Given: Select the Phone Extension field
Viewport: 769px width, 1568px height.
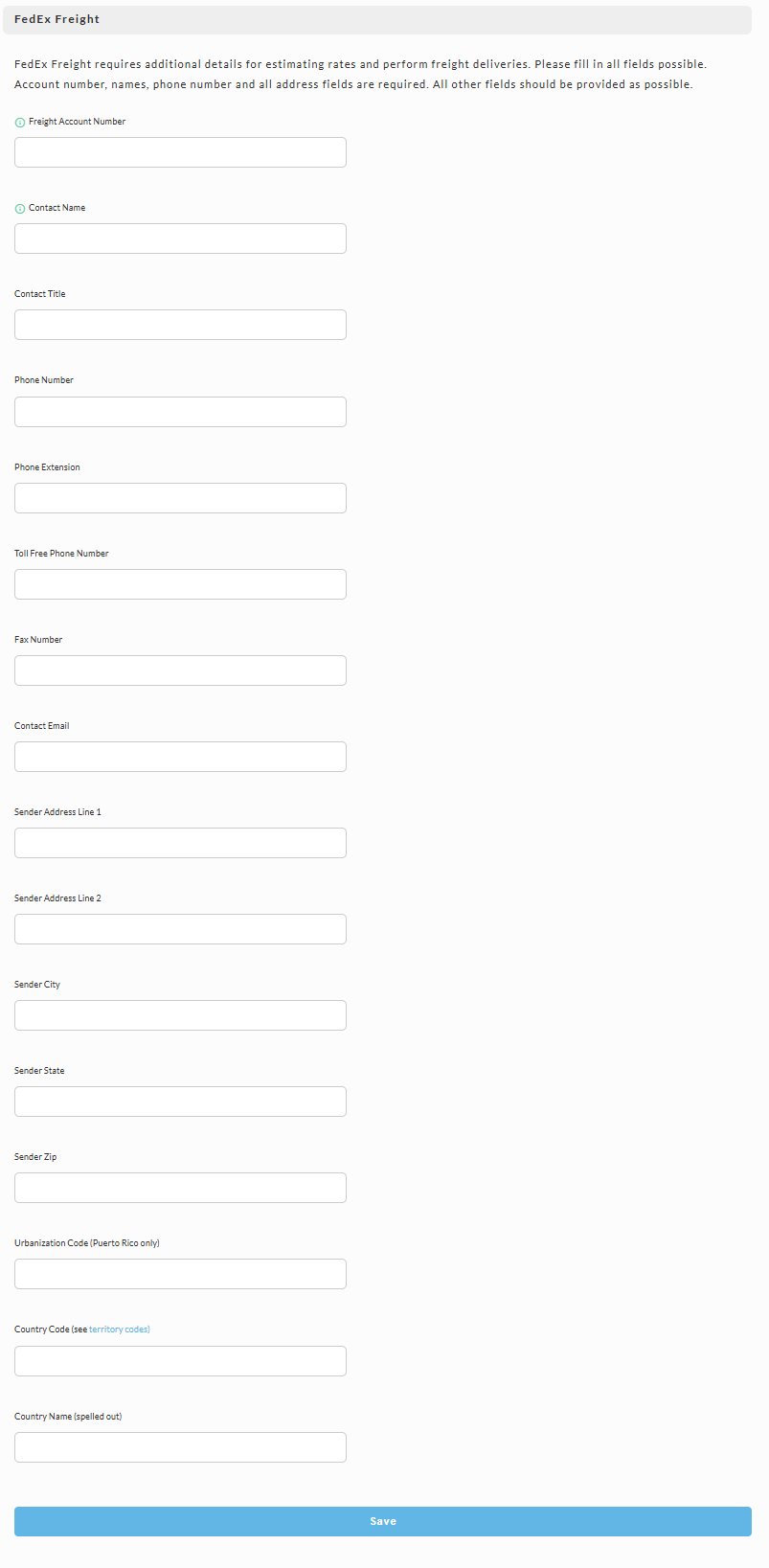Looking at the screenshot, I should pyautogui.click(x=180, y=498).
